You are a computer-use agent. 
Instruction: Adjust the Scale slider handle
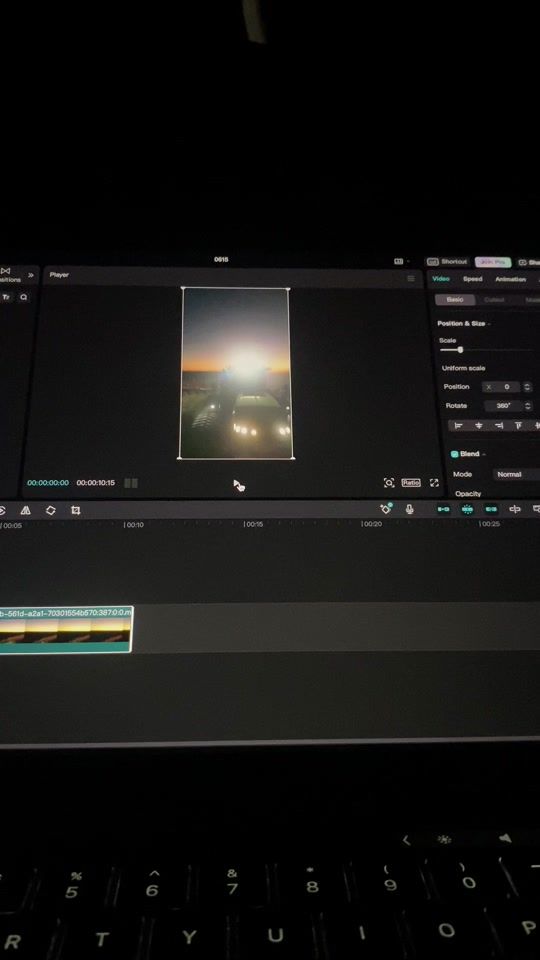tap(460, 350)
